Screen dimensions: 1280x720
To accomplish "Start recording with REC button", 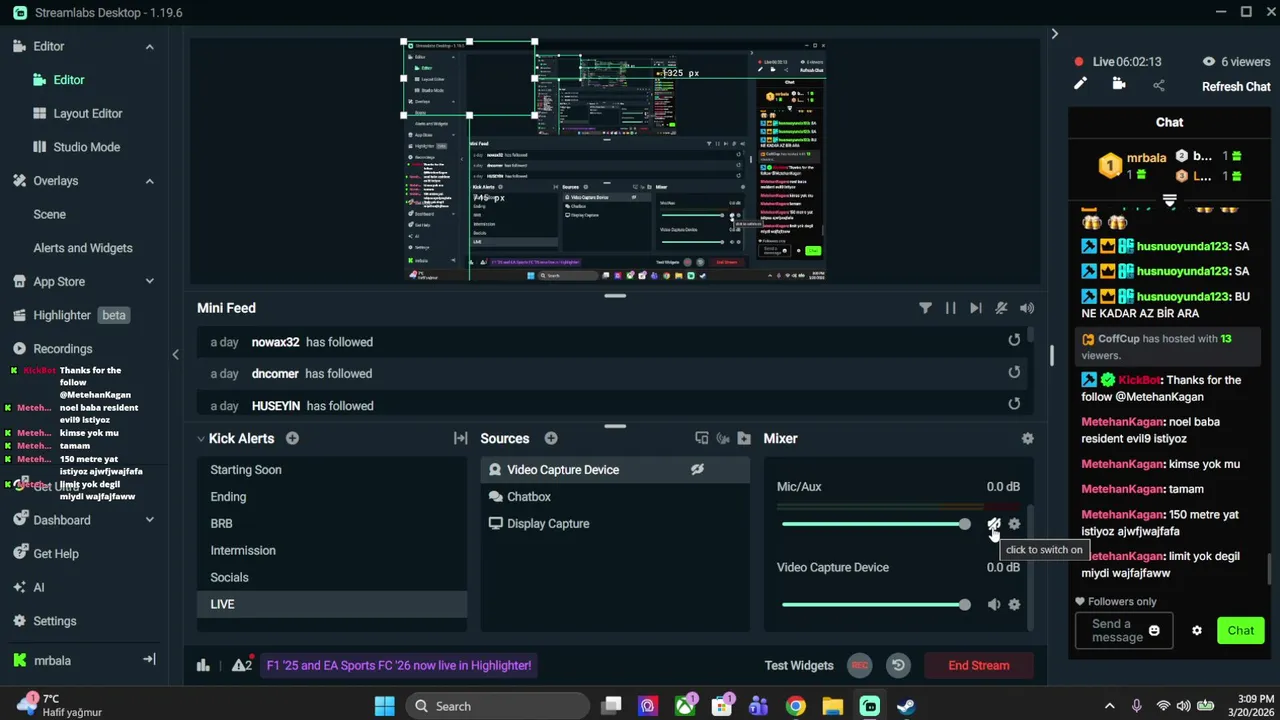I will 858,665.
